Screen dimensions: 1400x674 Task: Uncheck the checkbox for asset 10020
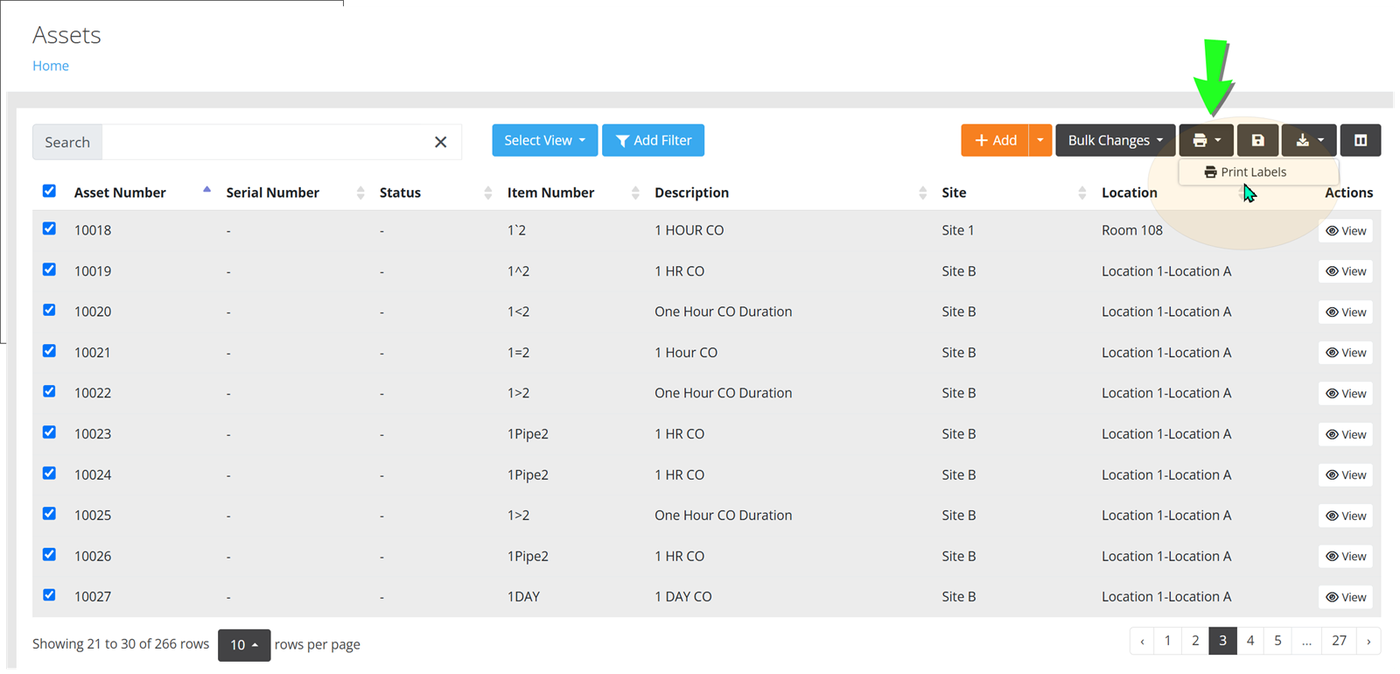(x=49, y=310)
